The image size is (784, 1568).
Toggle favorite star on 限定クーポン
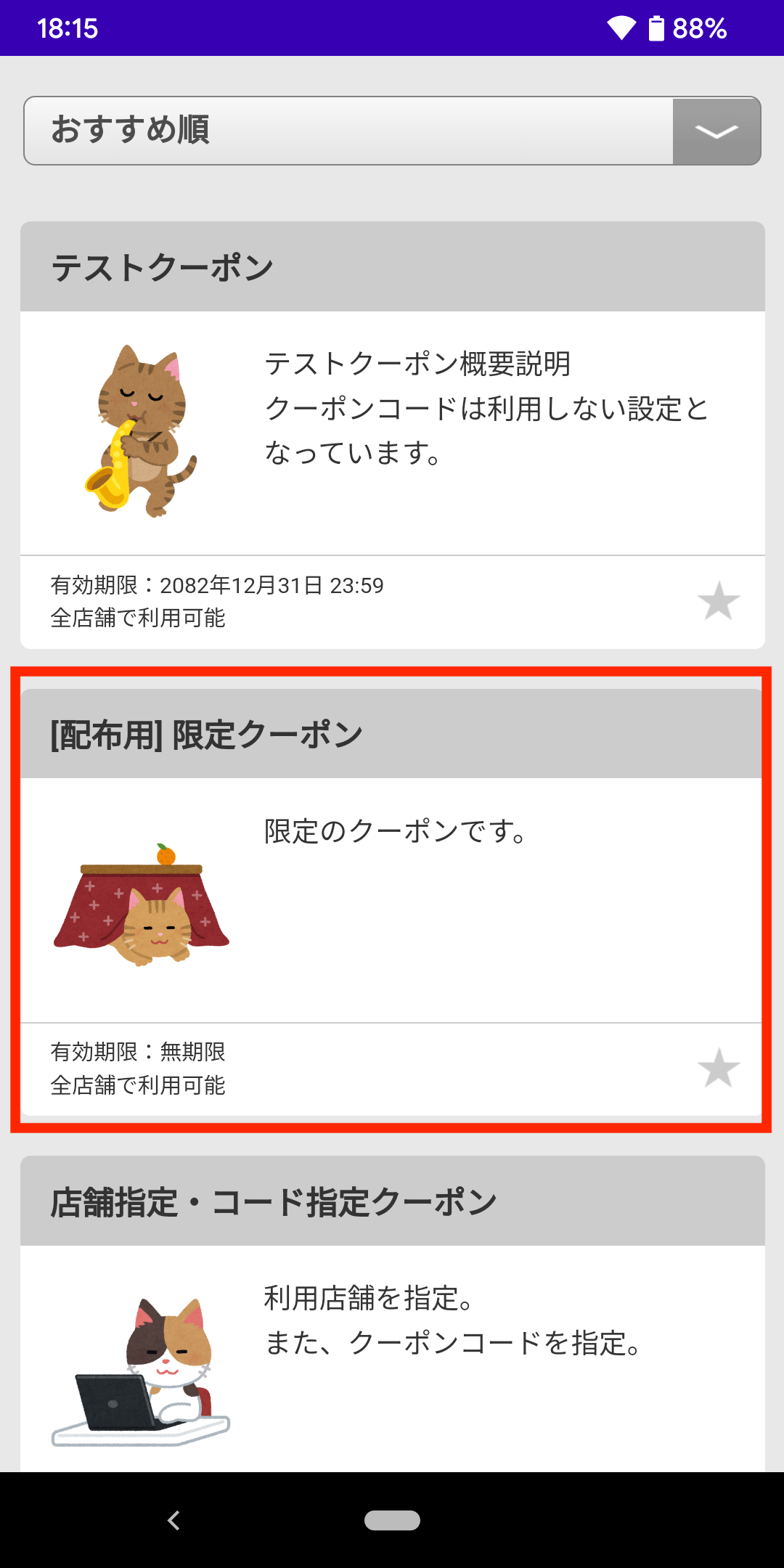(x=718, y=1067)
